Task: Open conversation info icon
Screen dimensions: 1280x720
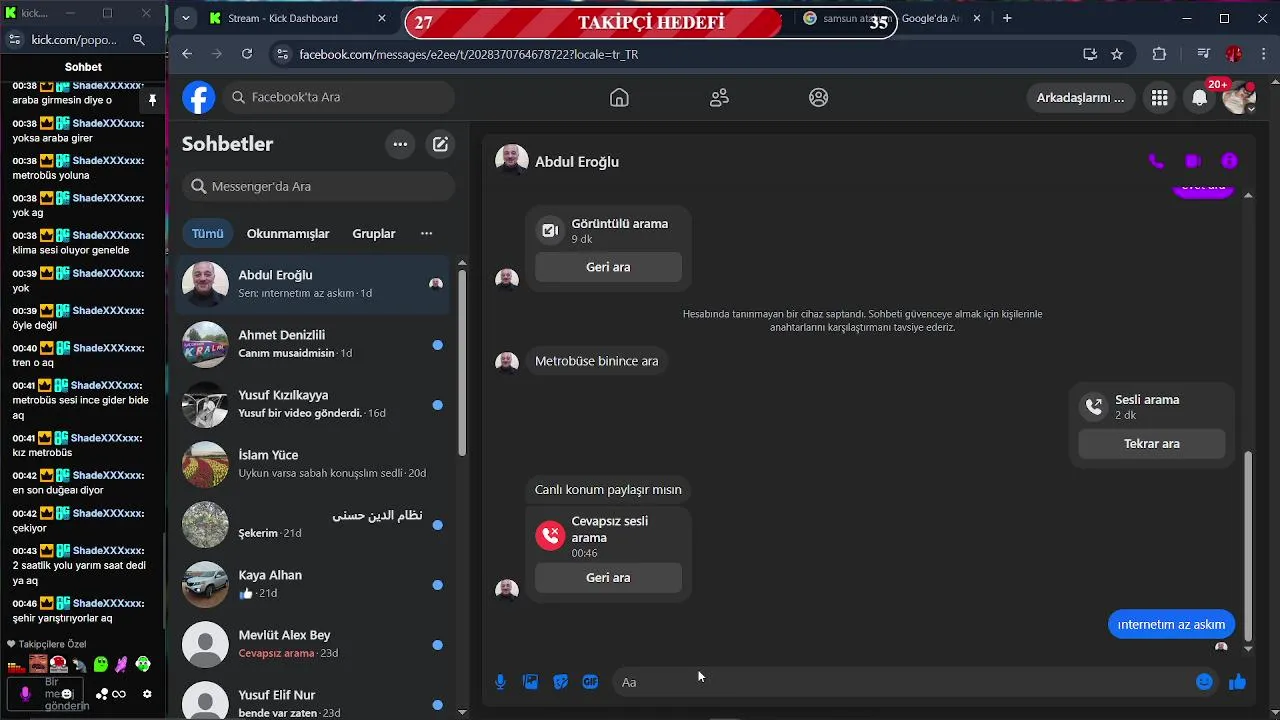Action: coord(1229,161)
